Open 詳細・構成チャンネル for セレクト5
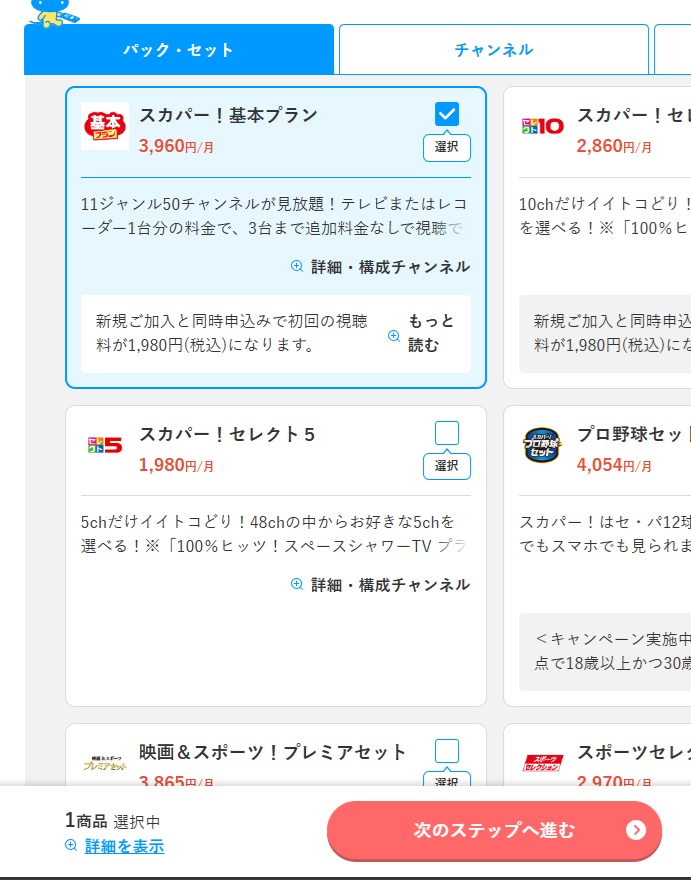Image resolution: width=691 pixels, height=880 pixels. [x=381, y=585]
